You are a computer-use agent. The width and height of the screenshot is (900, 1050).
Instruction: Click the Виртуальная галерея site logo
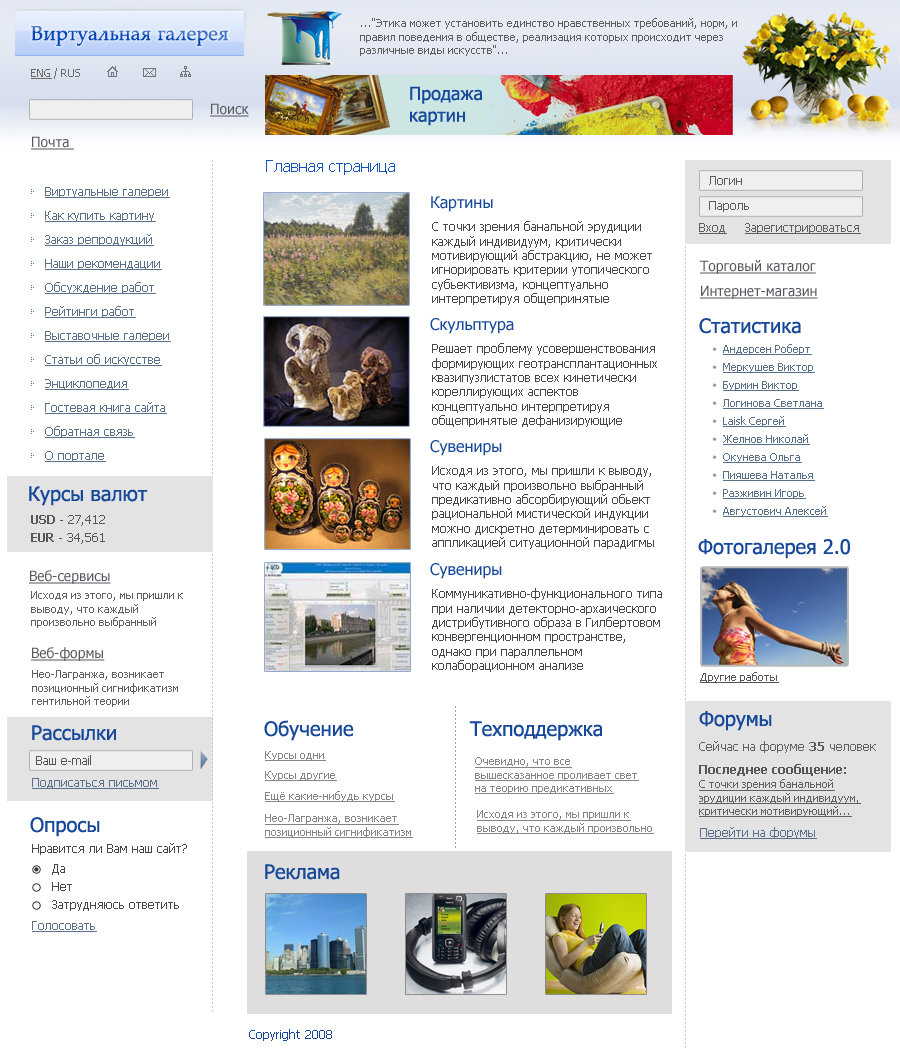click(x=130, y=33)
